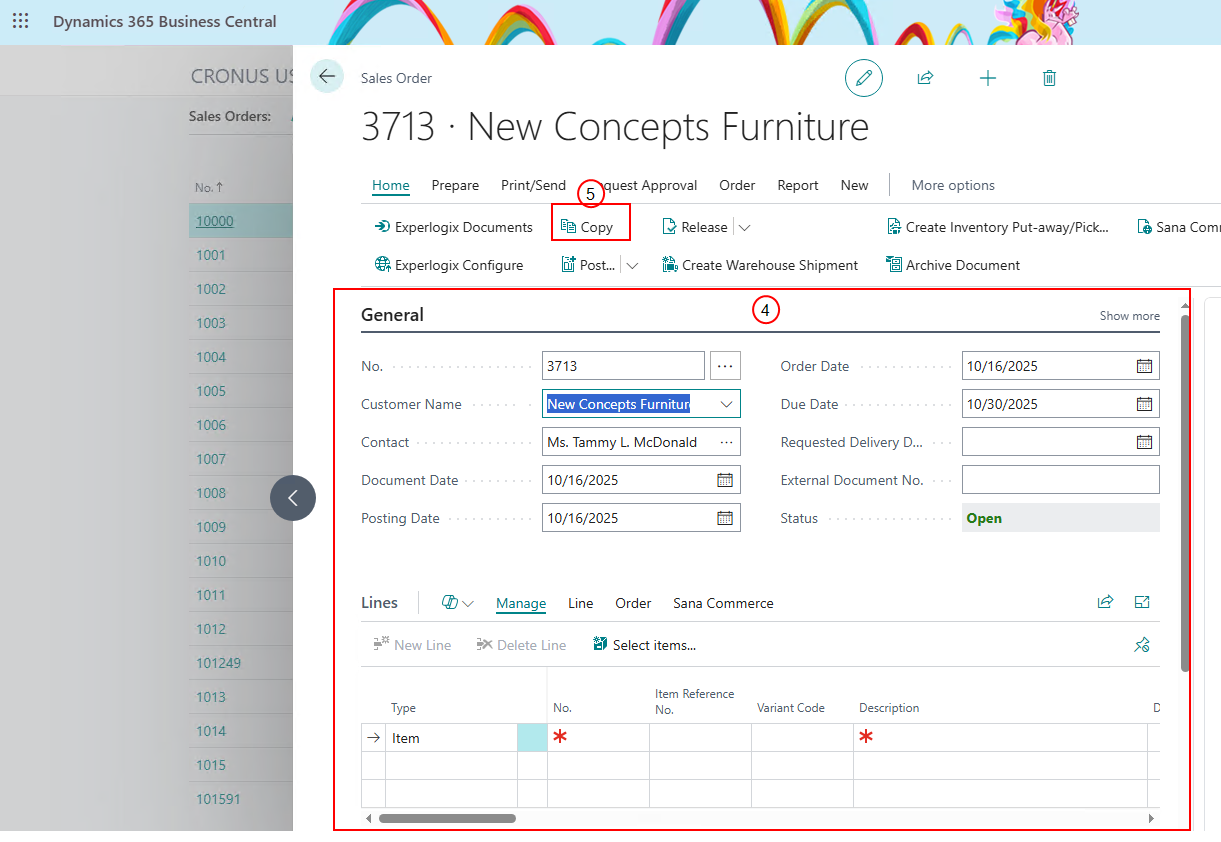1221x842 pixels.
Task: Click More options in the action bar
Action: pos(953,185)
